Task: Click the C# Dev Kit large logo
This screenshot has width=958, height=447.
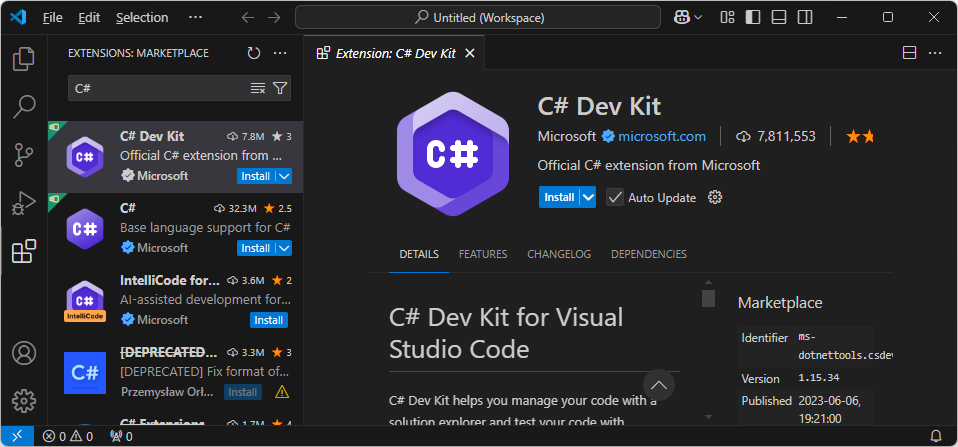Action: [453, 154]
